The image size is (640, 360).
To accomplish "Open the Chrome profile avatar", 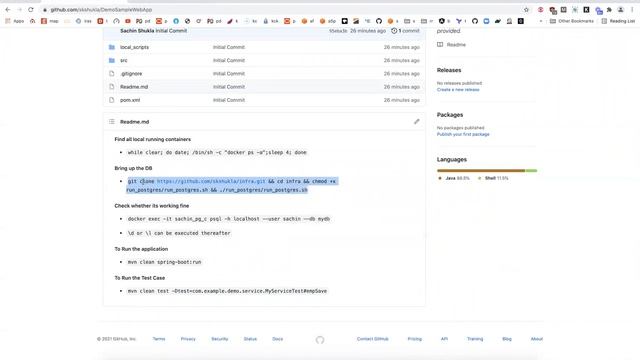I will 620,10.
